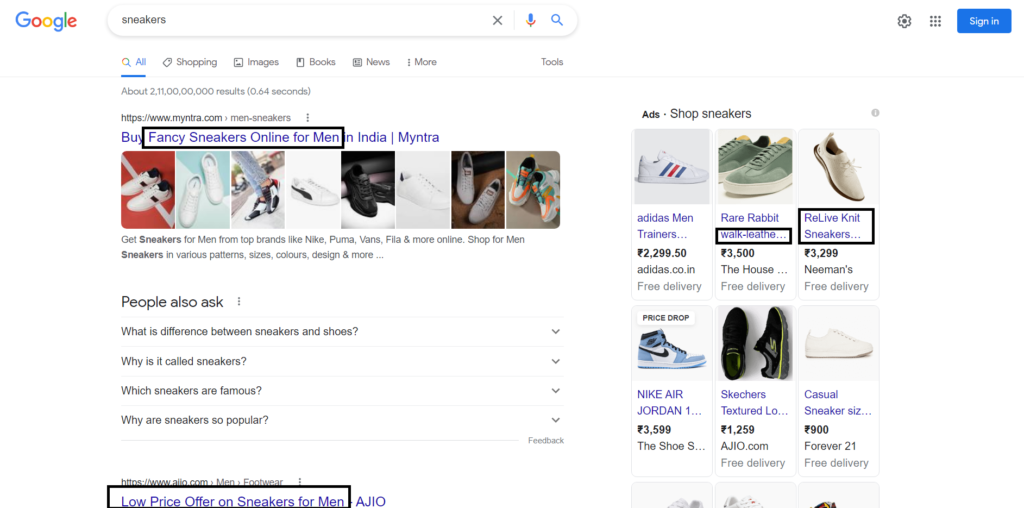1024x508 pixels.
Task: Click the ₹2,299.50 price text
Action: pyautogui.click(x=662, y=253)
